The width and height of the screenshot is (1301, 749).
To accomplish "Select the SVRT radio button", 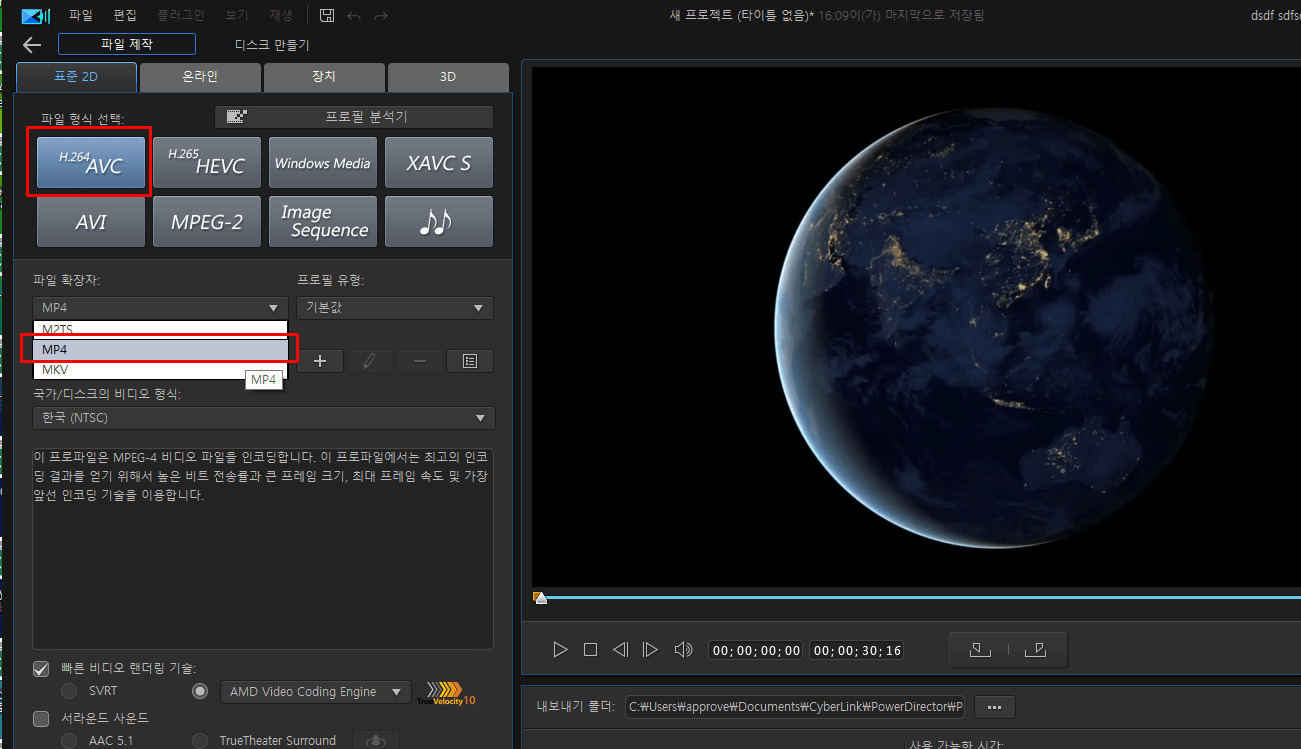I will click(x=69, y=691).
